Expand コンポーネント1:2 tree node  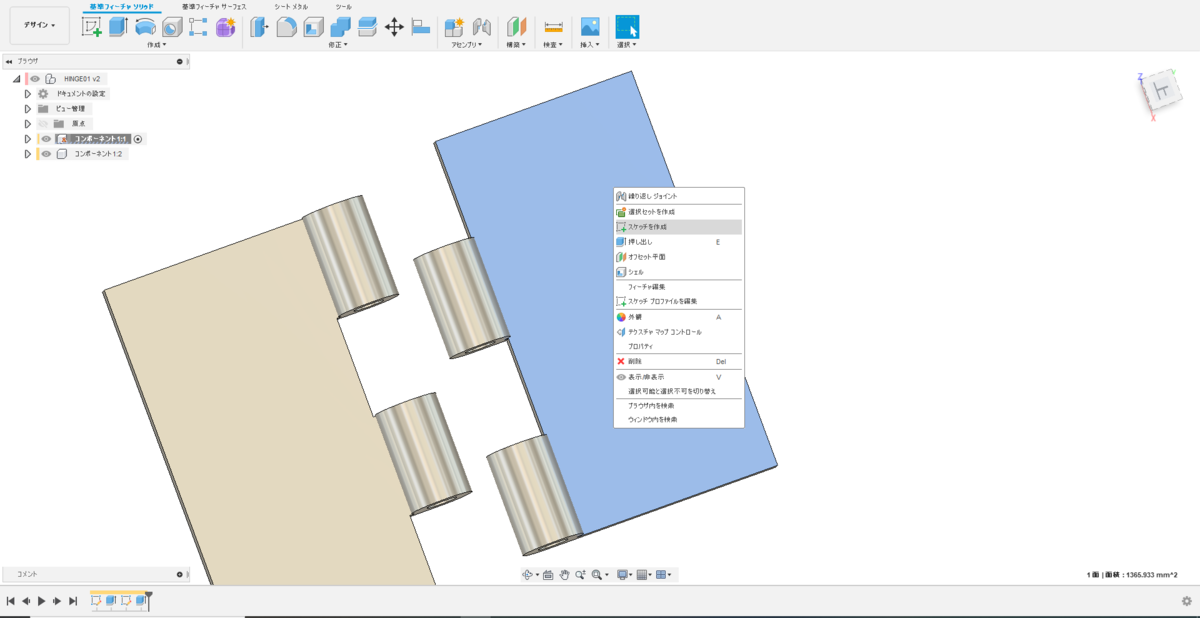28,154
